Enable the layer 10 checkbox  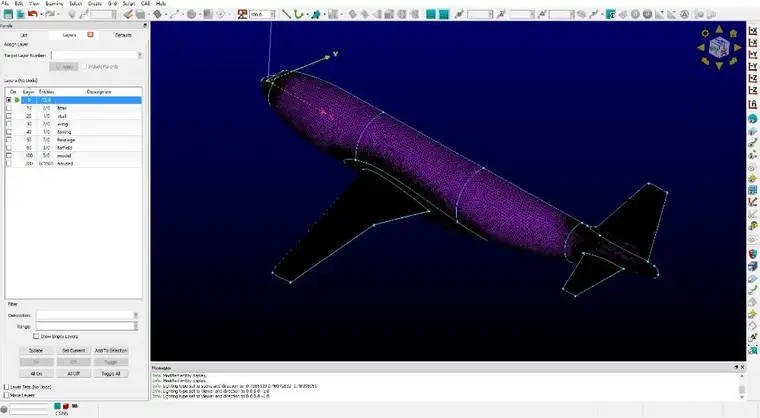click(x=8, y=108)
